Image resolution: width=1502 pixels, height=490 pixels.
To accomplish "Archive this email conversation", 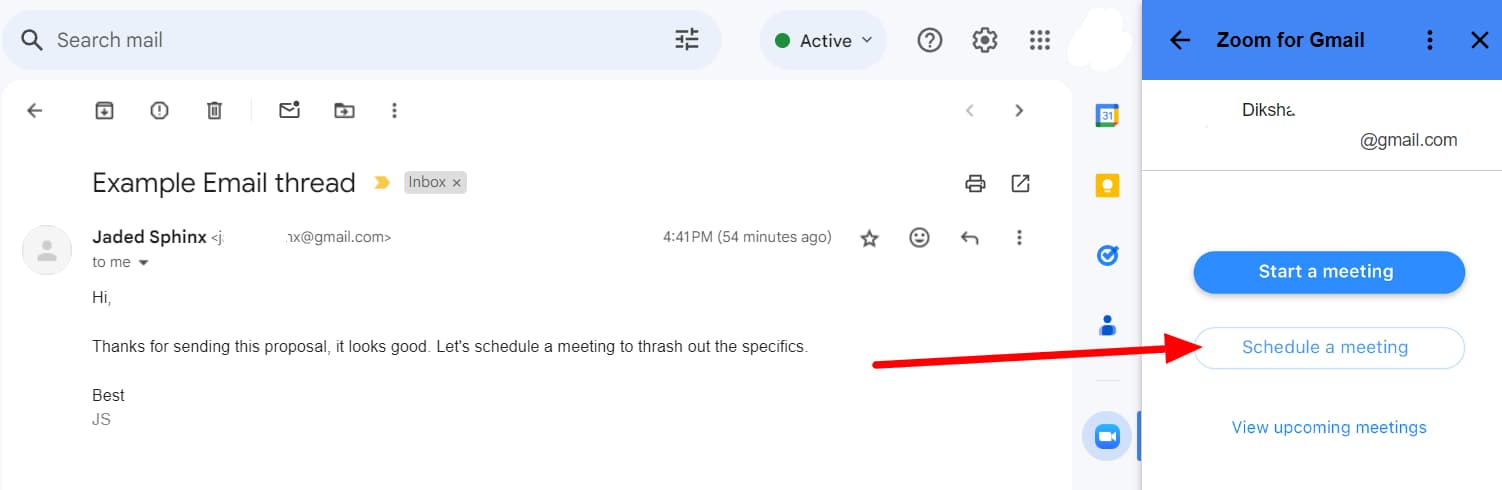I will pyautogui.click(x=104, y=110).
